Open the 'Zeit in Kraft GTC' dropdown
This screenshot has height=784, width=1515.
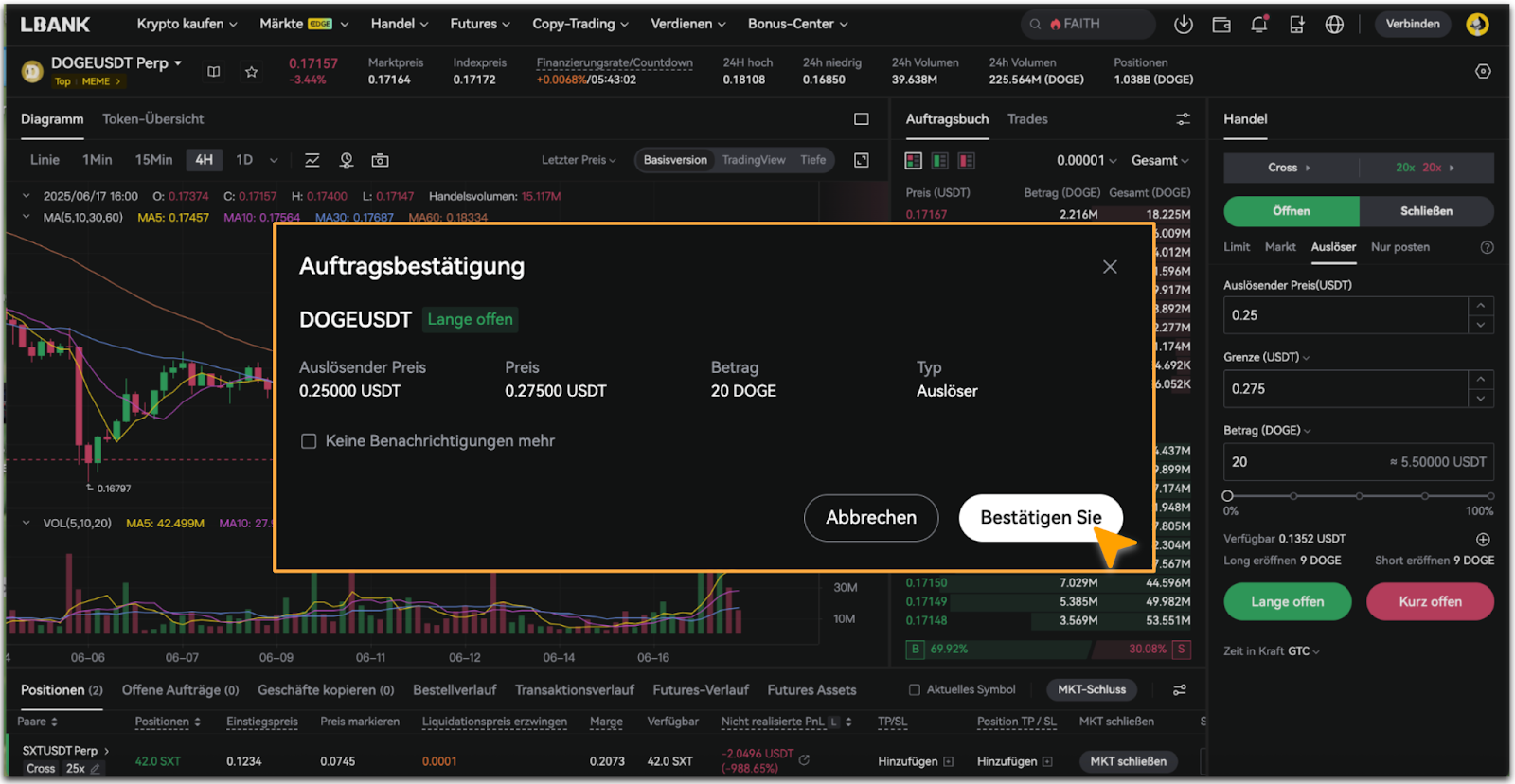1271,651
